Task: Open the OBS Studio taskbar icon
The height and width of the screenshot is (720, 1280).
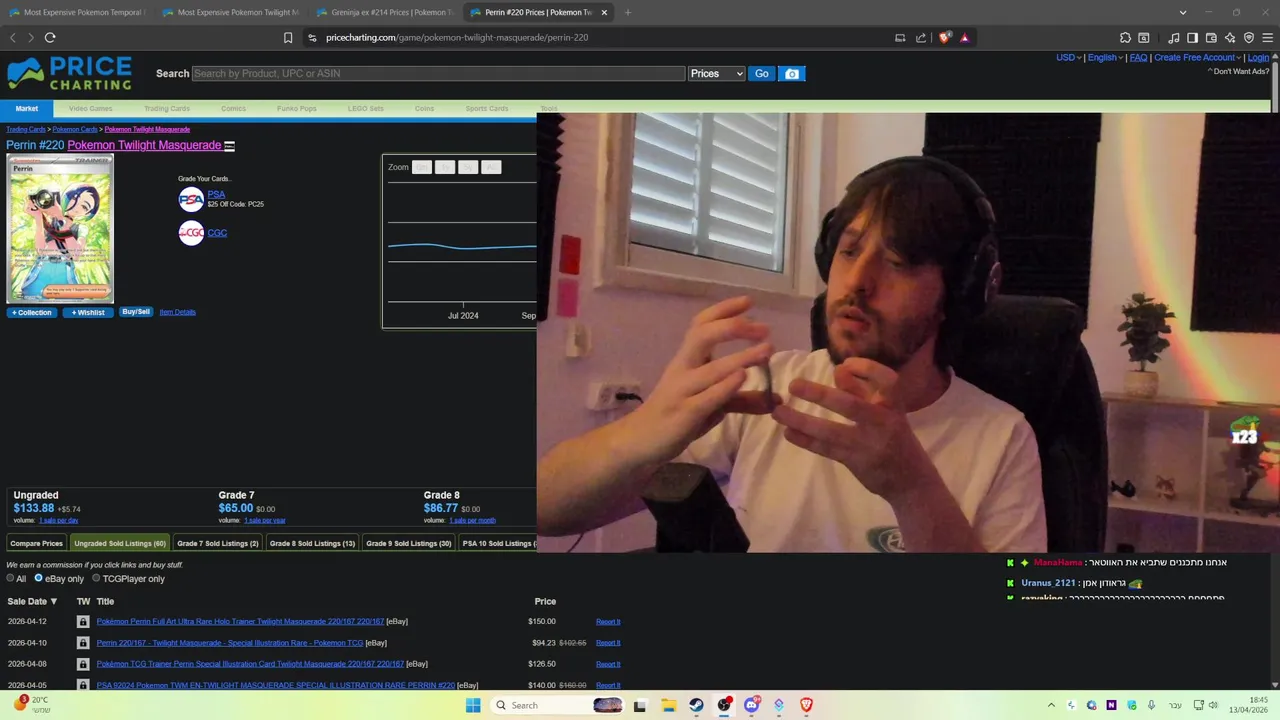Action: [x=724, y=705]
